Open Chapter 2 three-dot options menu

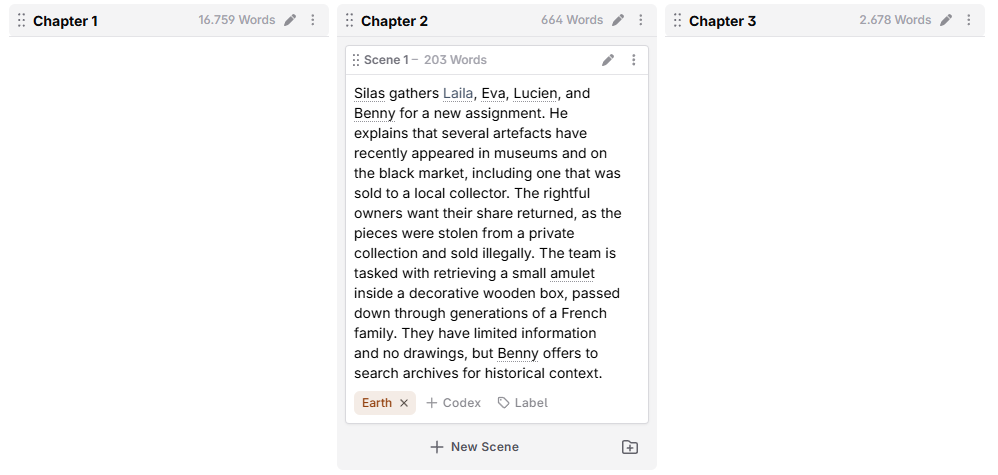click(x=641, y=20)
